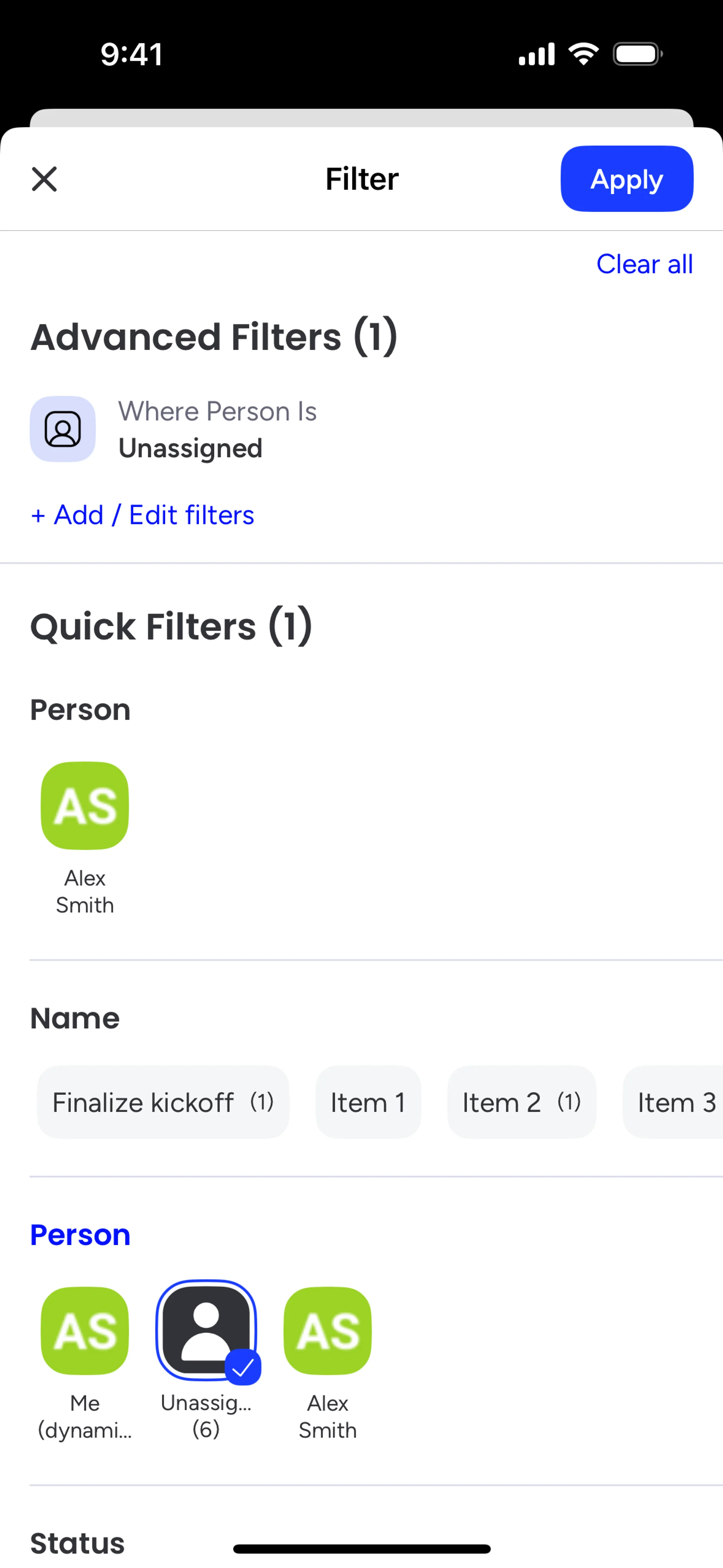Select the Unassigned advanced filter row
This screenshot has width=723, height=1568.
tap(217, 430)
